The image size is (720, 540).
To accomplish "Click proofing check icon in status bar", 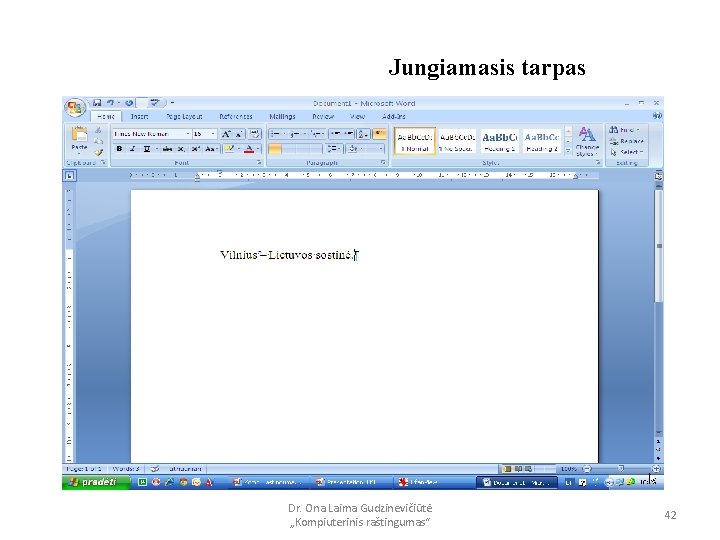I will 155,469.
